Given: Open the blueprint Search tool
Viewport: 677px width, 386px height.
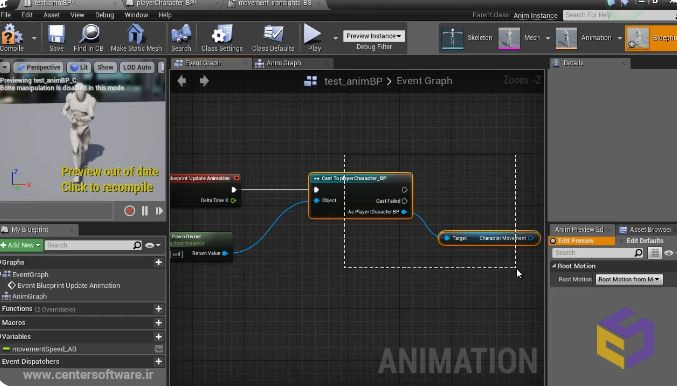Looking at the screenshot, I should [181, 38].
